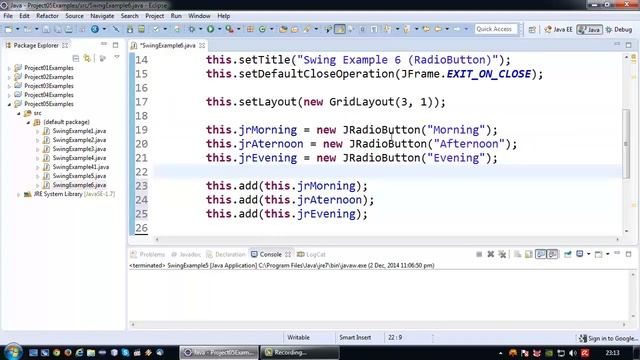640x360 pixels.
Task: Select the Java perspective button
Action: (589, 29)
